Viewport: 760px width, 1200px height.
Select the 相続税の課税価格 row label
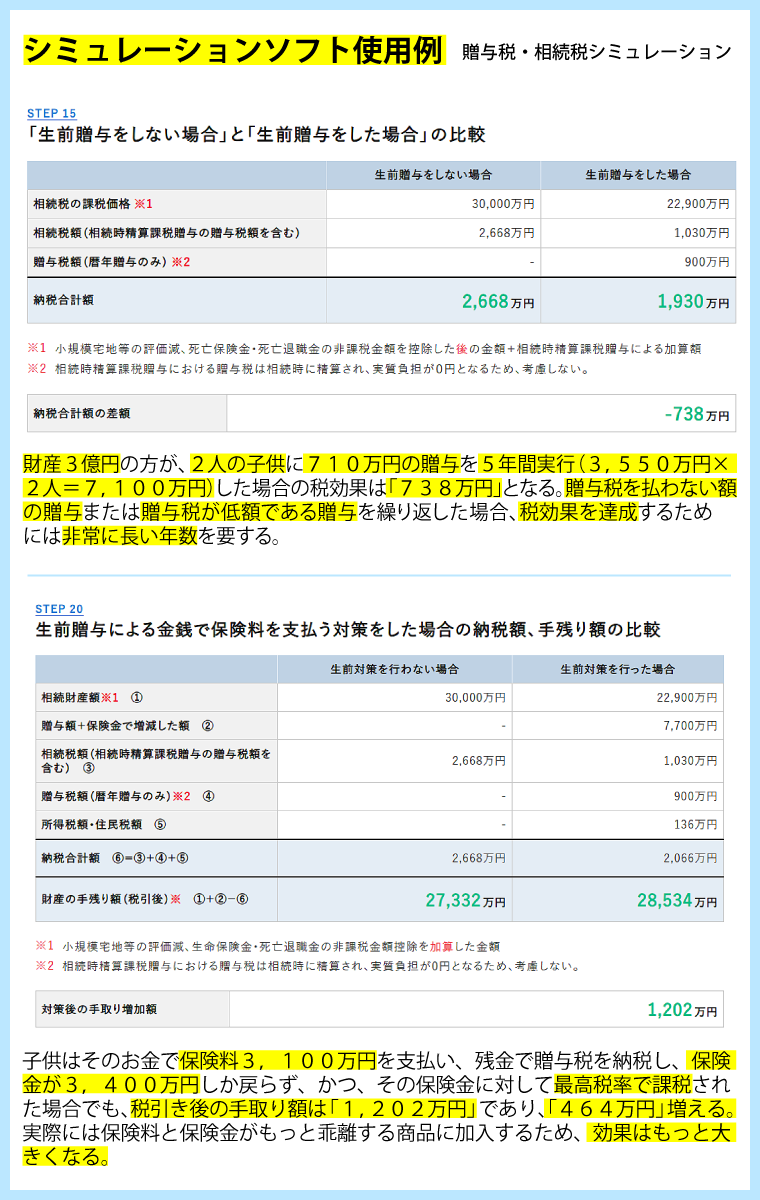pos(92,204)
